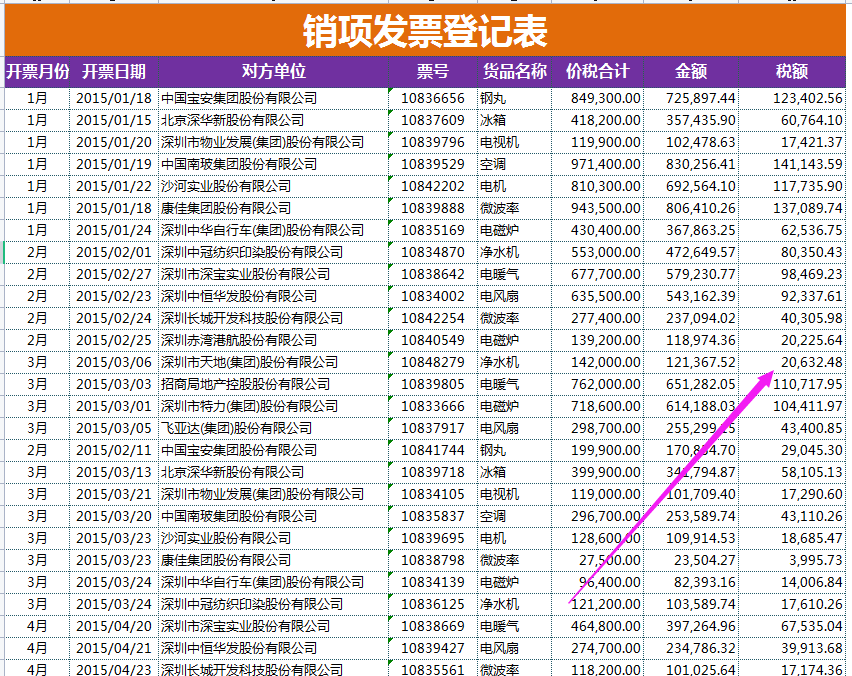The image size is (852, 676).
Task: Select date cell 2015/02/11
Action: (114, 450)
